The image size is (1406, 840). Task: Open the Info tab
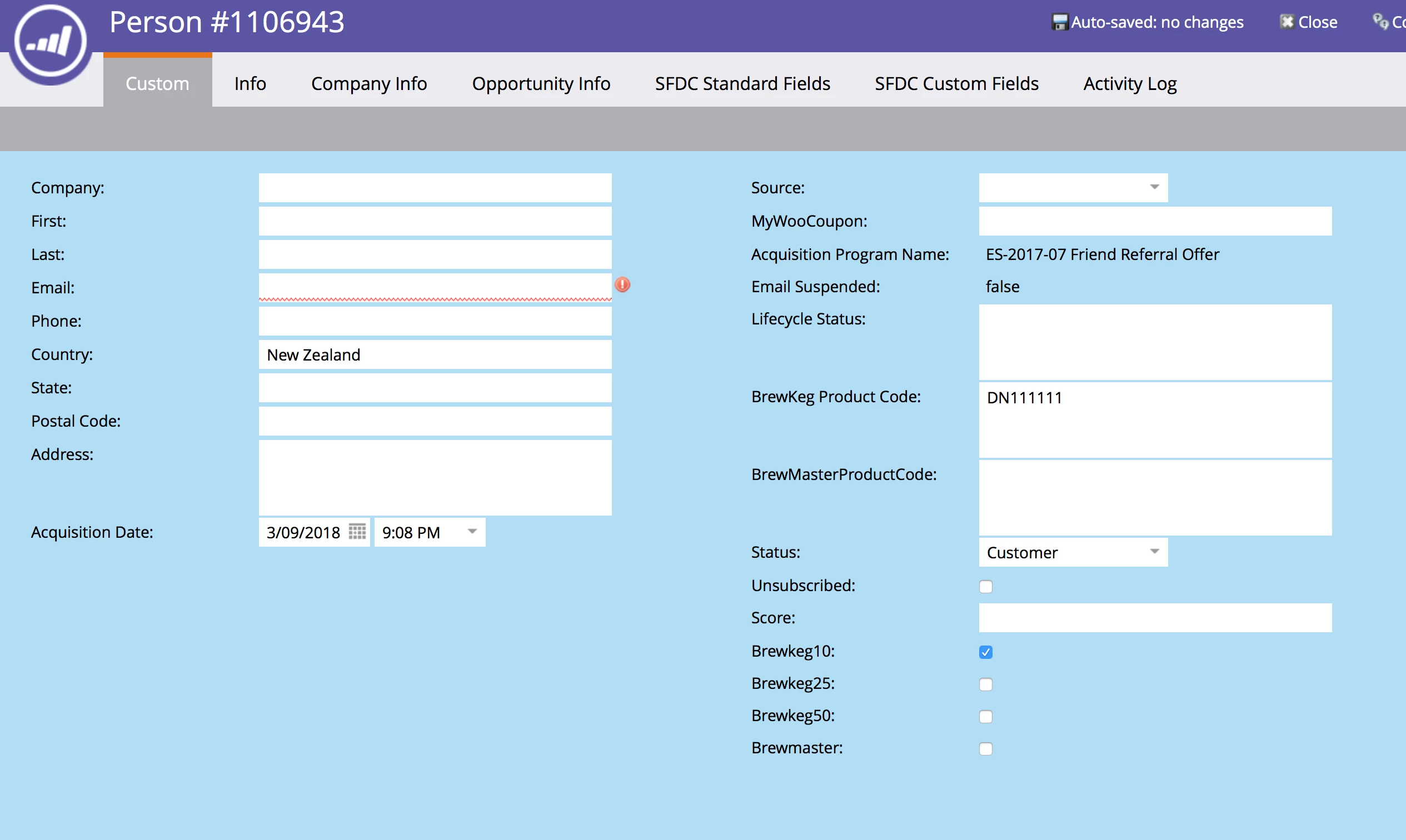(250, 83)
